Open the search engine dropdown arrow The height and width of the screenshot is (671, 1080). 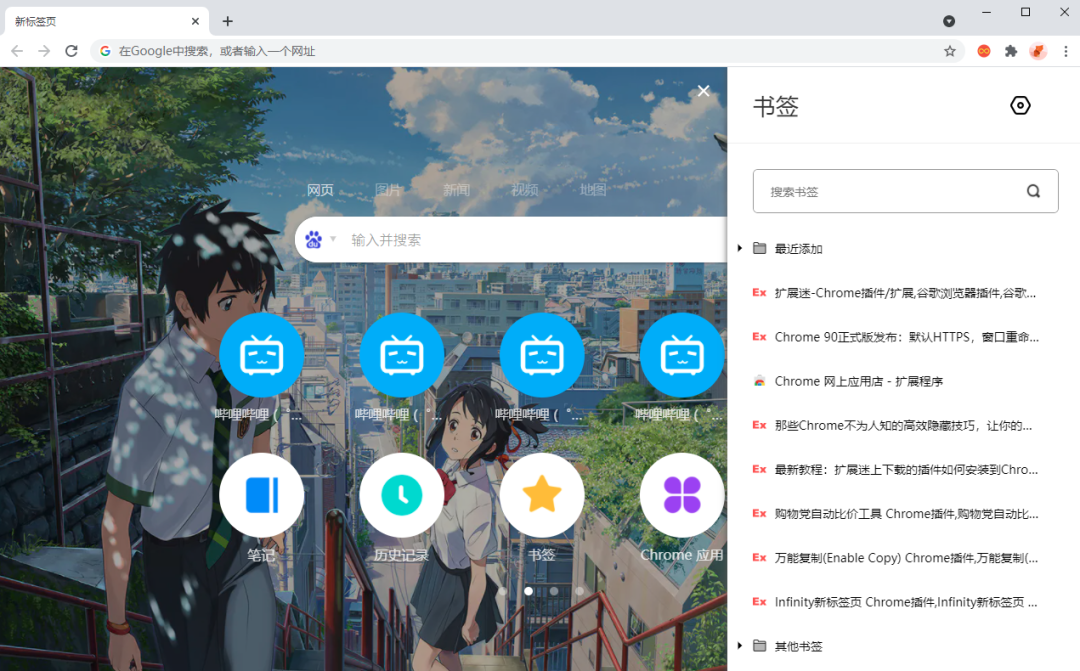[333, 239]
